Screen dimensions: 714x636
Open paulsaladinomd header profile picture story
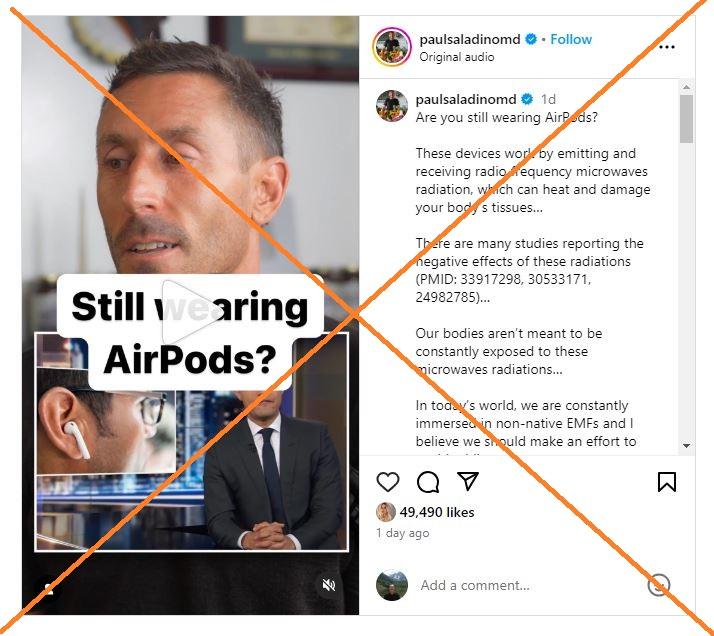(392, 47)
